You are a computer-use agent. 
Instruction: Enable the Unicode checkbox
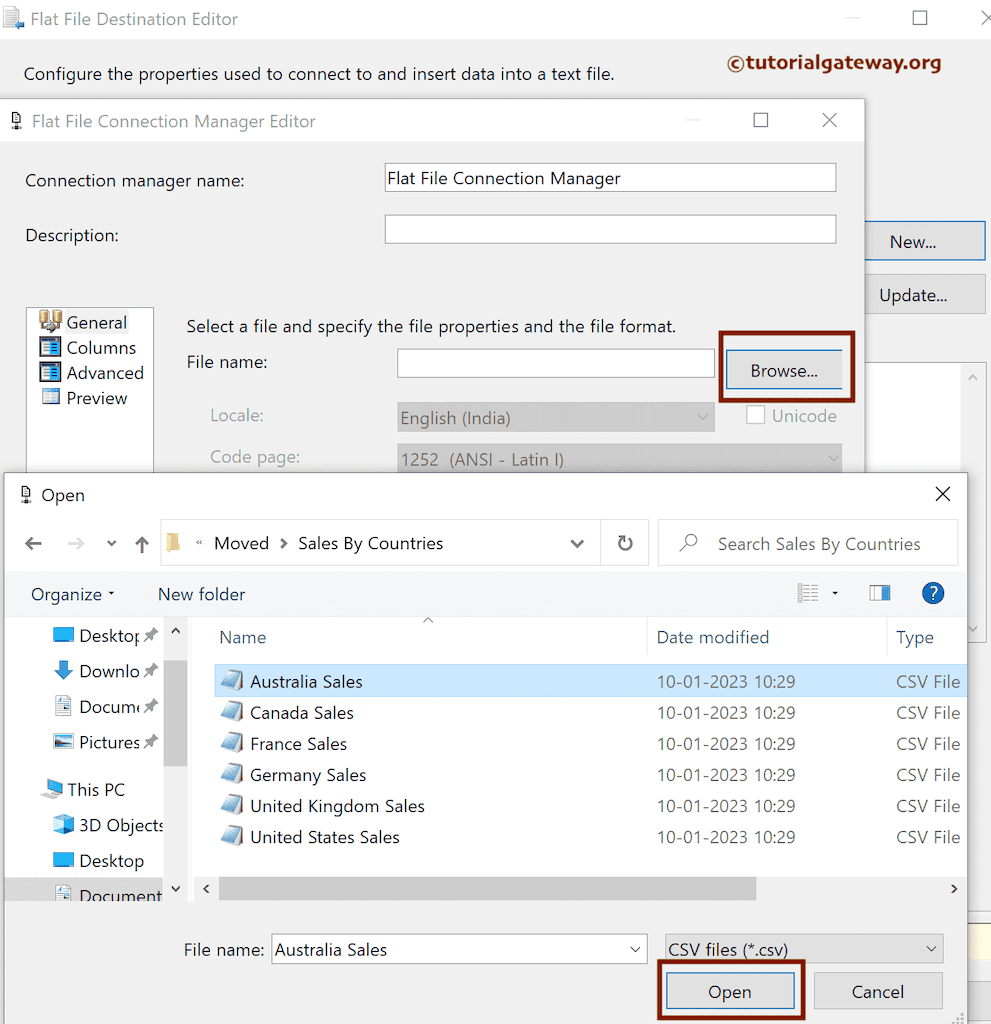[755, 415]
